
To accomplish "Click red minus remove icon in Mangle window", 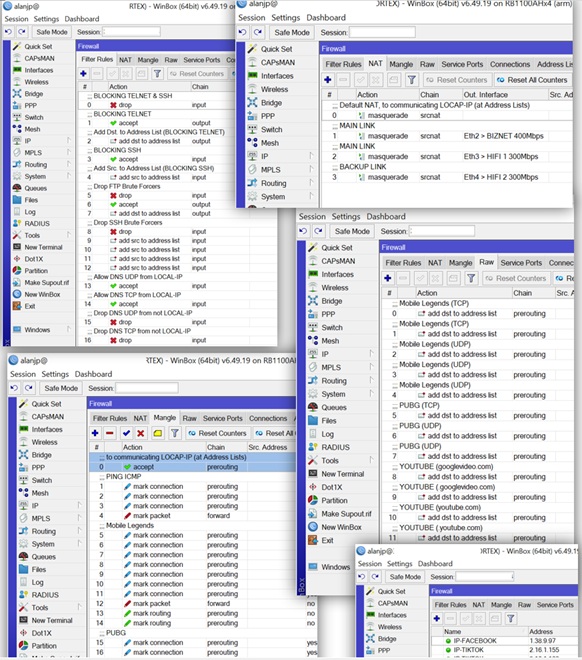I will click(x=110, y=433).
